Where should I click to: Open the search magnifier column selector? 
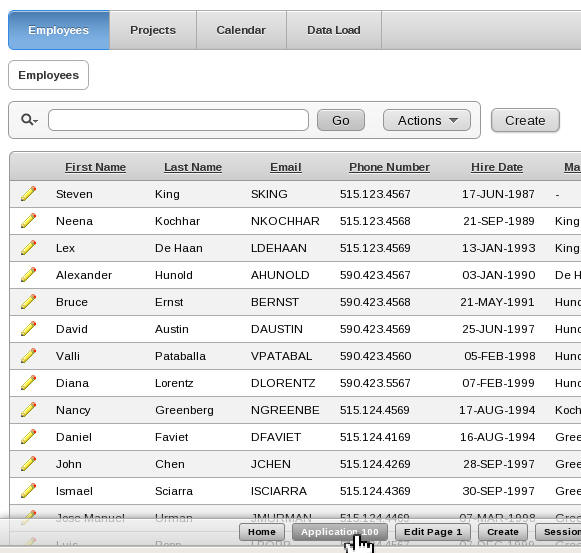[29, 120]
